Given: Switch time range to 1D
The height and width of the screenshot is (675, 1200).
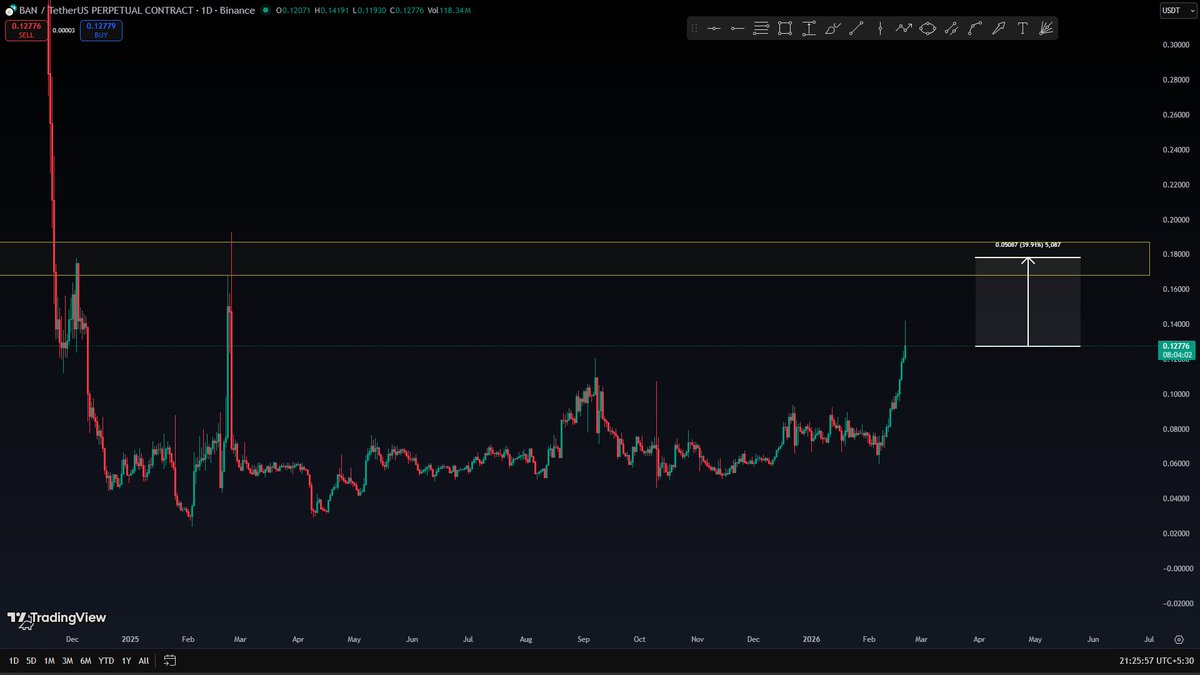Looking at the screenshot, I should click(14, 661).
